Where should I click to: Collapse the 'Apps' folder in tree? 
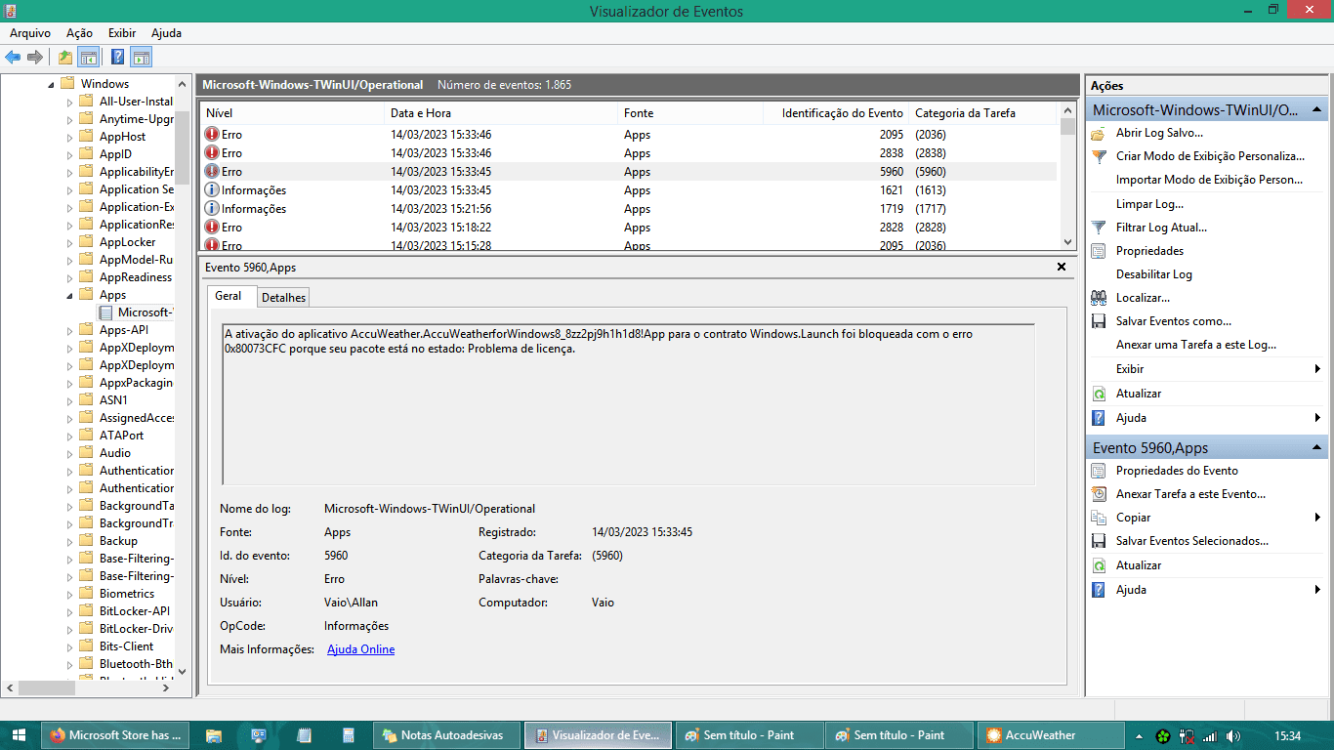tap(70, 295)
